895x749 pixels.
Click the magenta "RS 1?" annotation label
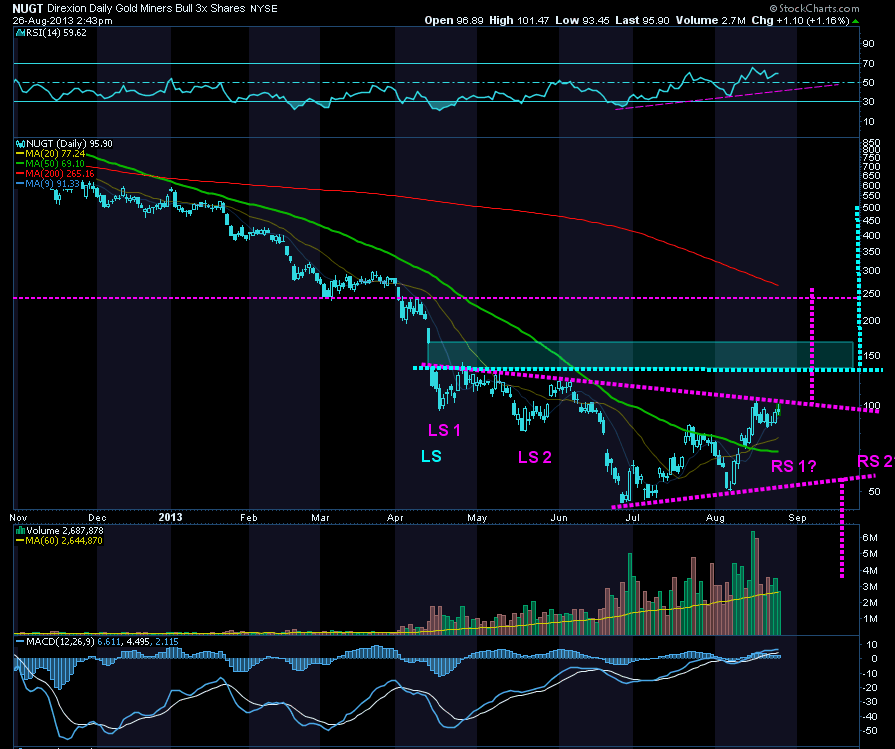[x=793, y=466]
